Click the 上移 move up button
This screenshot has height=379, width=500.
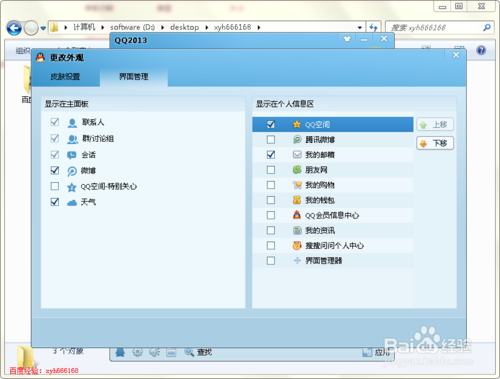435,125
